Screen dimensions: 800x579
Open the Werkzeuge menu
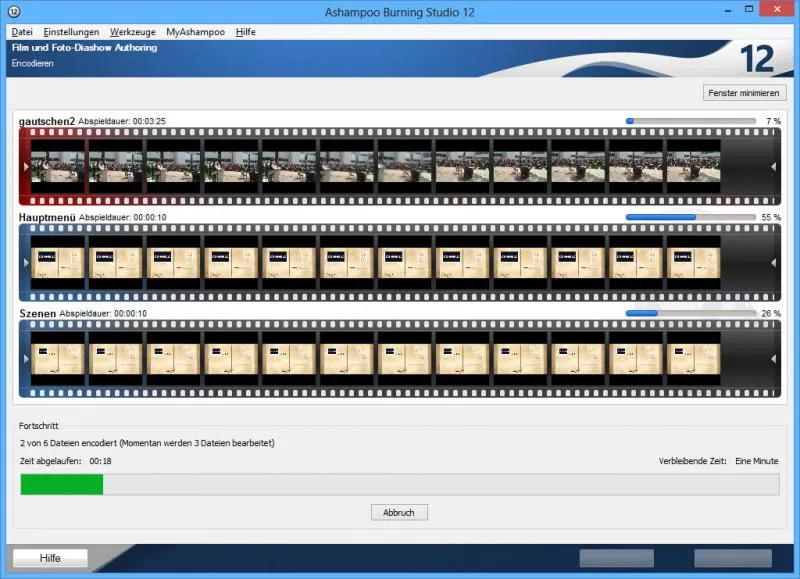click(133, 32)
